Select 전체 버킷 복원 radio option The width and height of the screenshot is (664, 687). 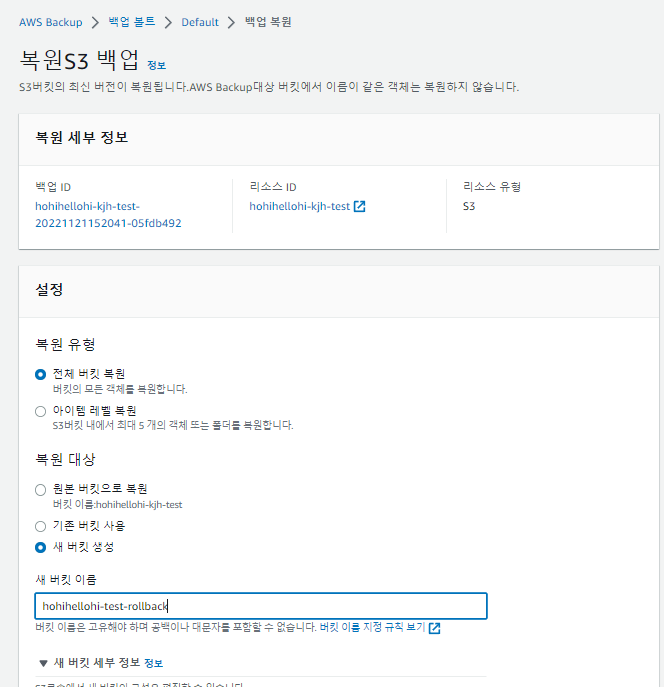(x=40, y=375)
